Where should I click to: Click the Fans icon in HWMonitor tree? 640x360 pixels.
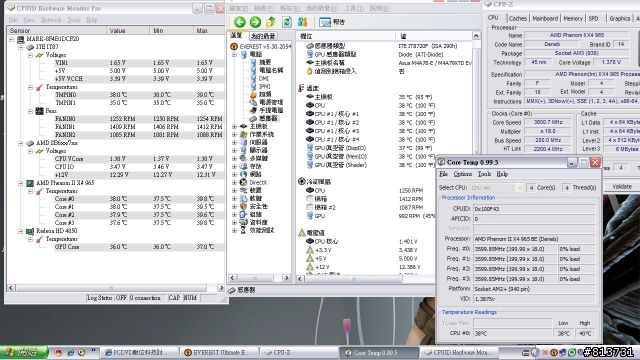(40, 111)
